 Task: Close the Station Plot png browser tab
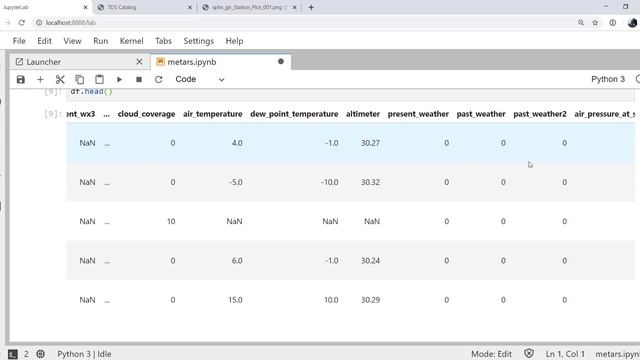(295, 7)
